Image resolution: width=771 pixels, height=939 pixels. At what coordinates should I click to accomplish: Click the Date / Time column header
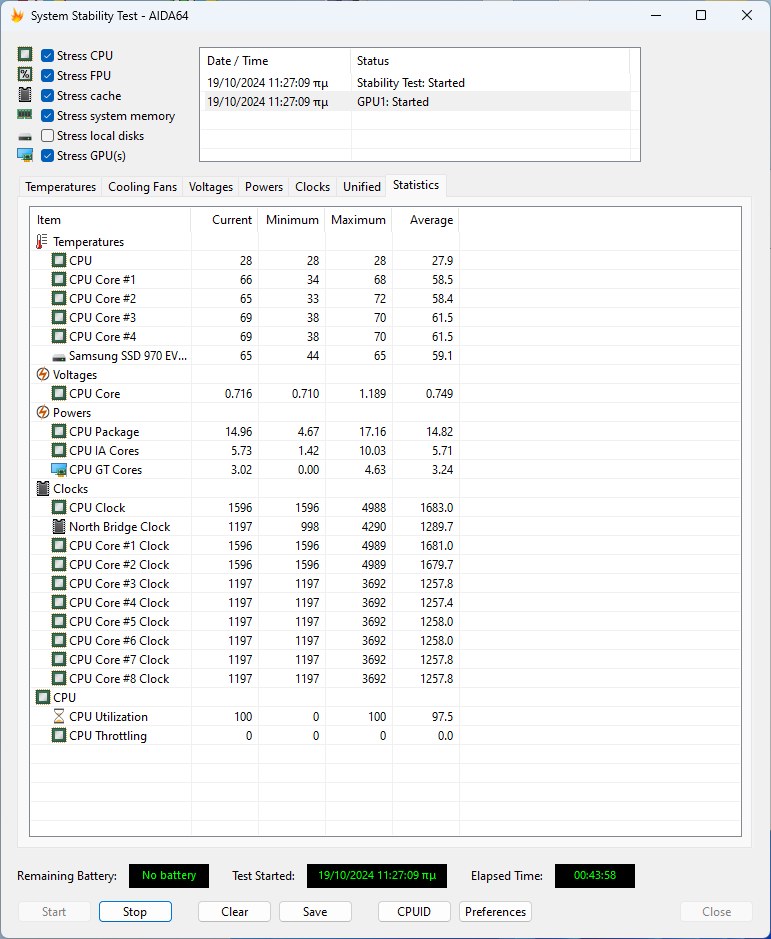point(275,60)
